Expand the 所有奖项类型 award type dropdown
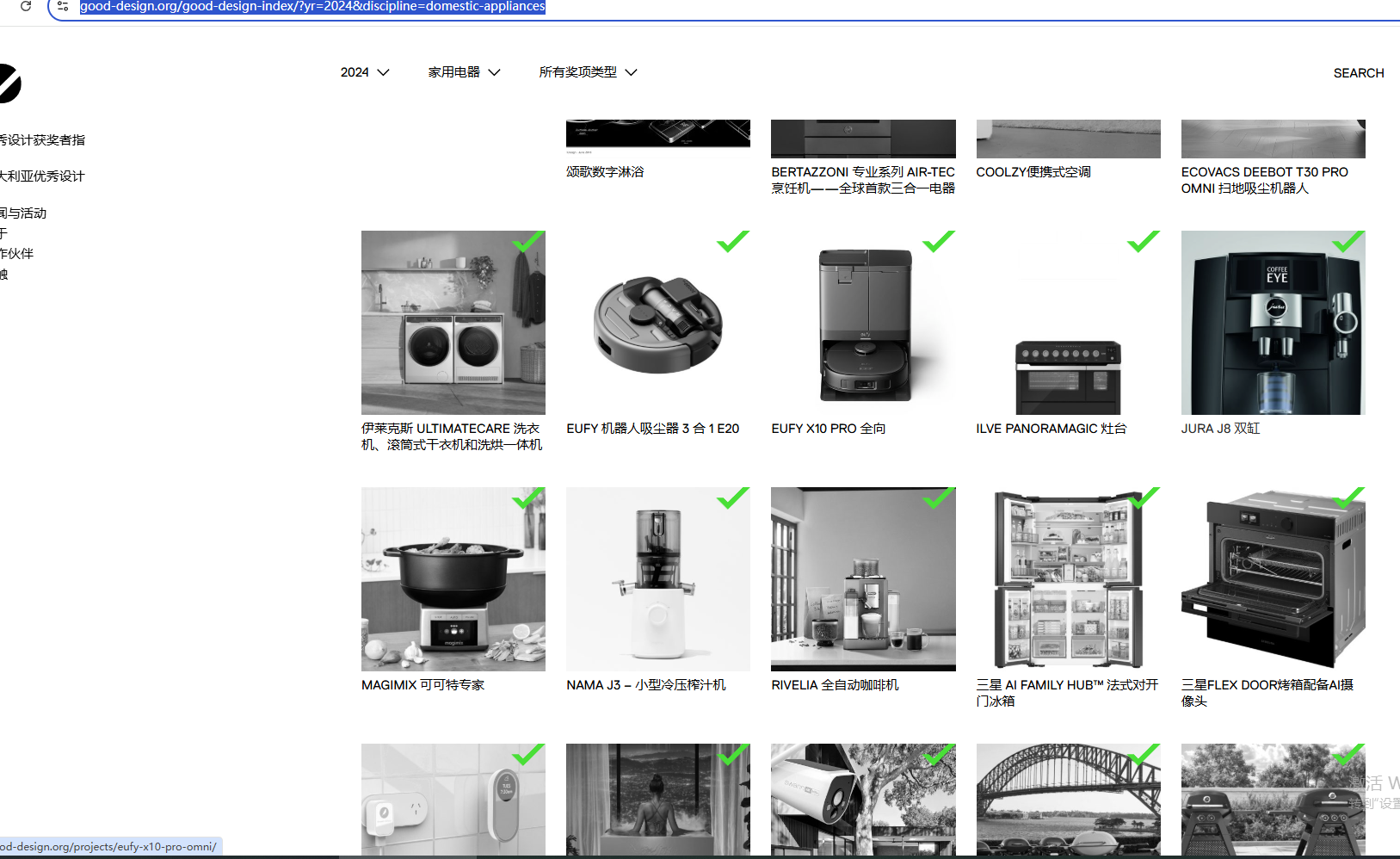This screenshot has height=859, width=1400. click(x=588, y=72)
